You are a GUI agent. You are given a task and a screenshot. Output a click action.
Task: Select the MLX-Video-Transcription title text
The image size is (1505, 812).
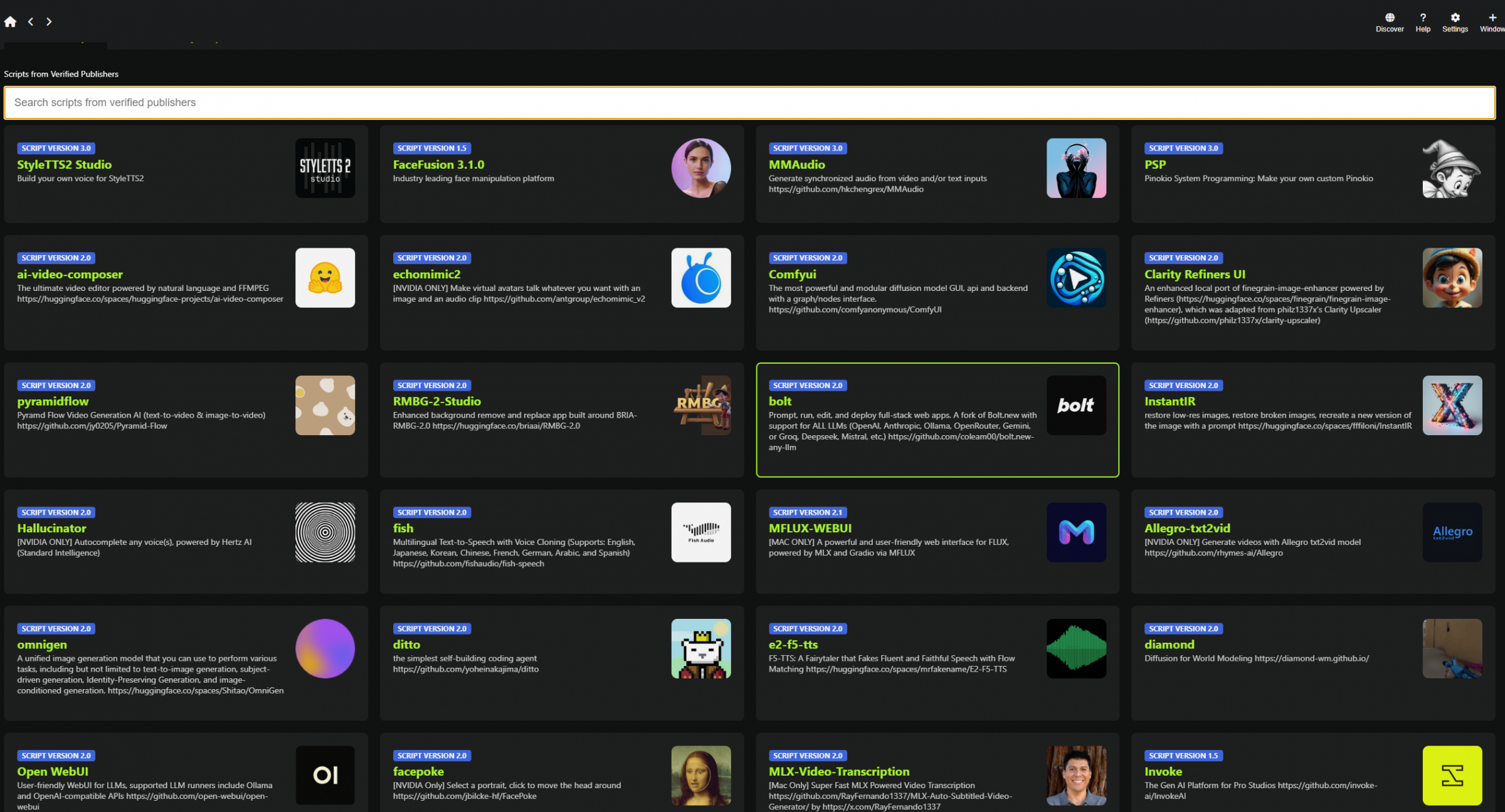[x=838, y=772]
